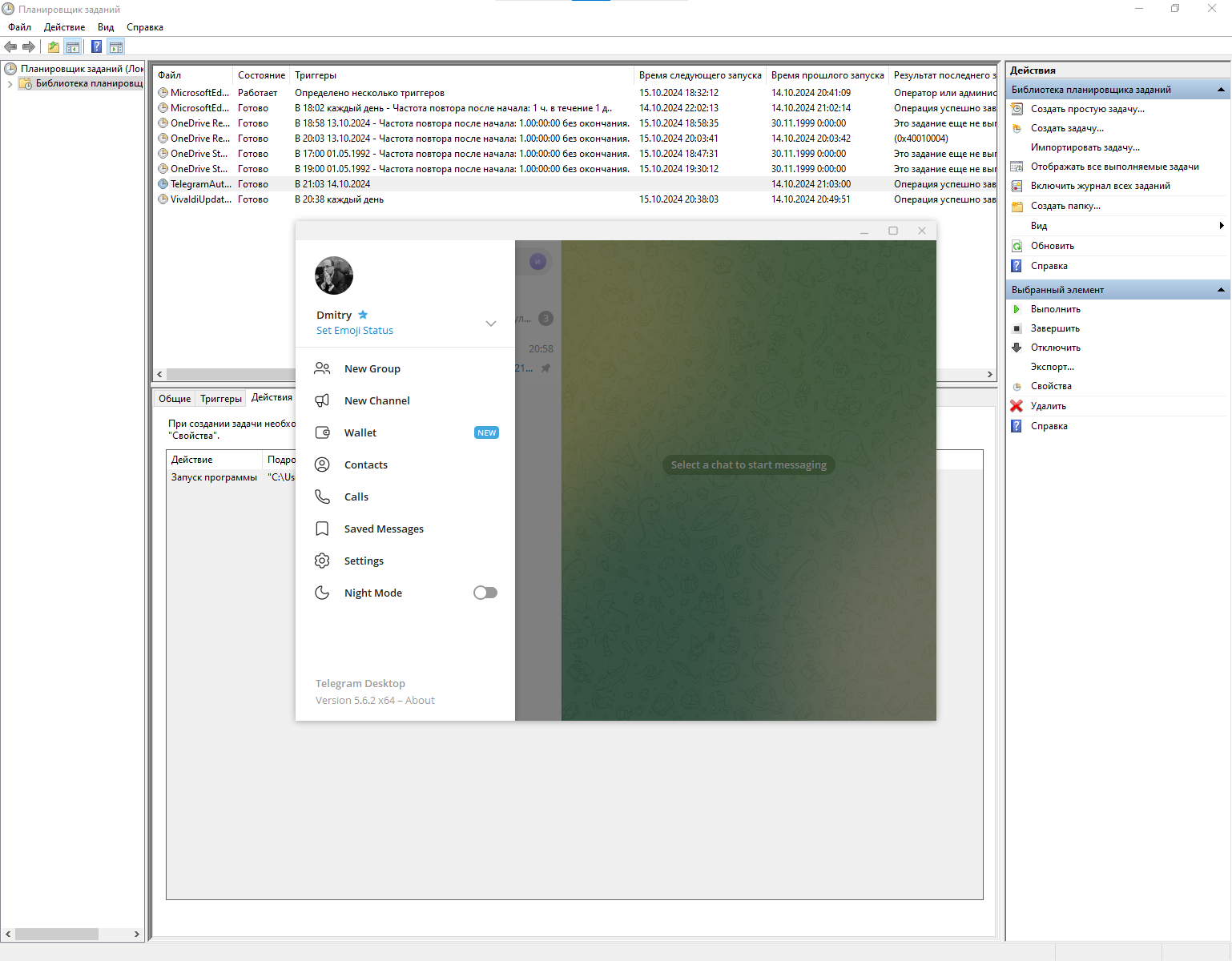This screenshot has width=1232, height=961.
Task: Expand the 'Библиотека планировщика' tree node arrow
Action: [10, 84]
